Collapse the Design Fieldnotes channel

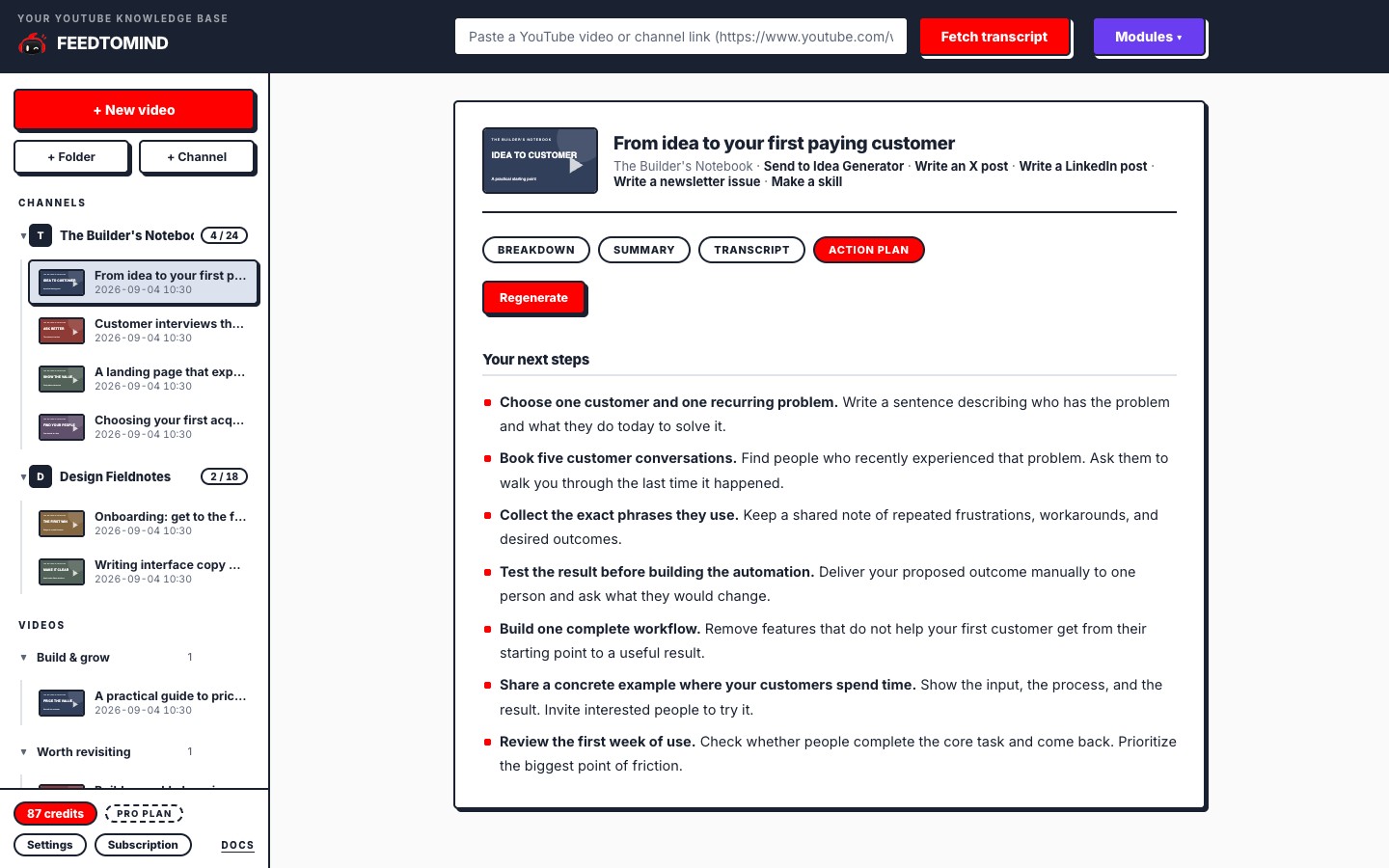click(23, 476)
